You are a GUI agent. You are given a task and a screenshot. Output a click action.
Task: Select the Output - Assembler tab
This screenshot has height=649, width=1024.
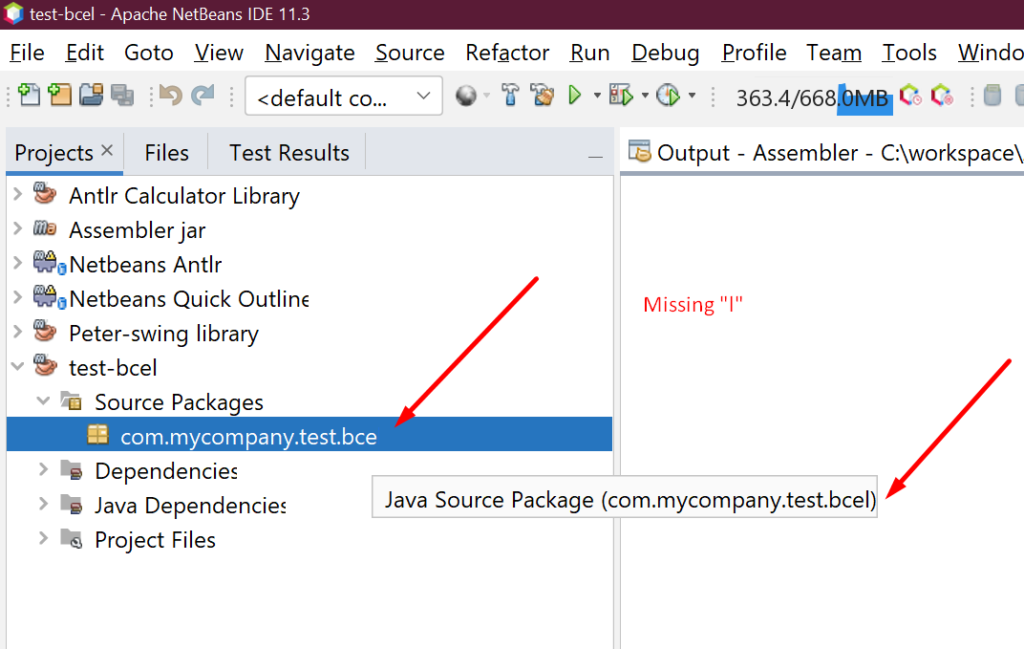click(x=823, y=153)
